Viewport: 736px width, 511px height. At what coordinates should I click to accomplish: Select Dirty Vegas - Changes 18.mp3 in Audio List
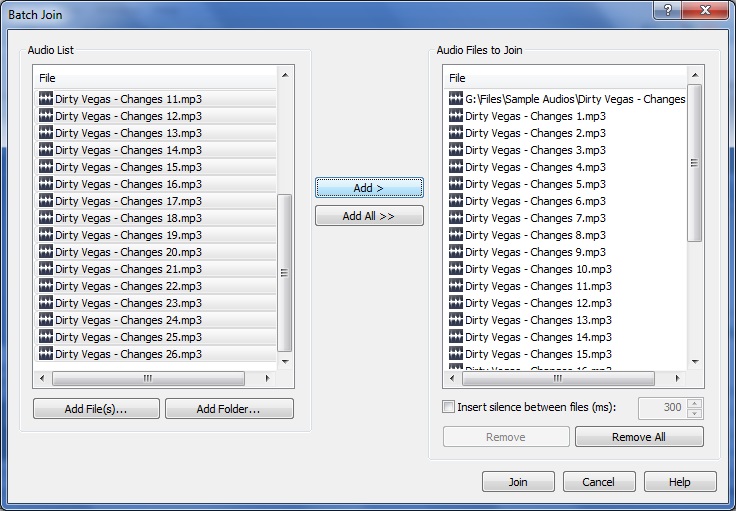(155, 218)
